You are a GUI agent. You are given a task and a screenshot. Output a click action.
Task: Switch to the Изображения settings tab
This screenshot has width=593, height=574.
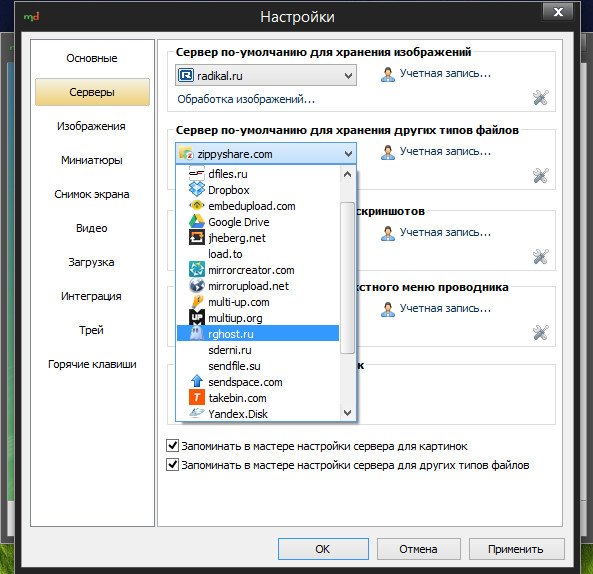click(x=91, y=126)
